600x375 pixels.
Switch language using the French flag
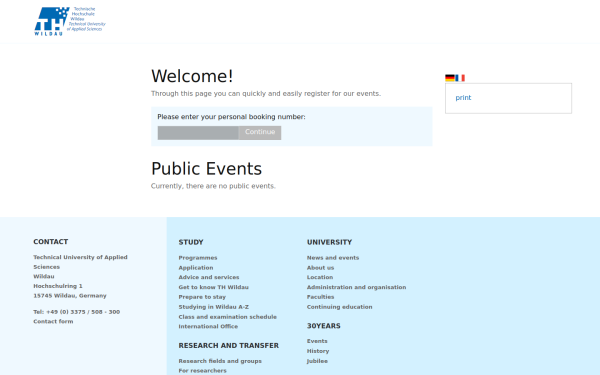click(460, 78)
